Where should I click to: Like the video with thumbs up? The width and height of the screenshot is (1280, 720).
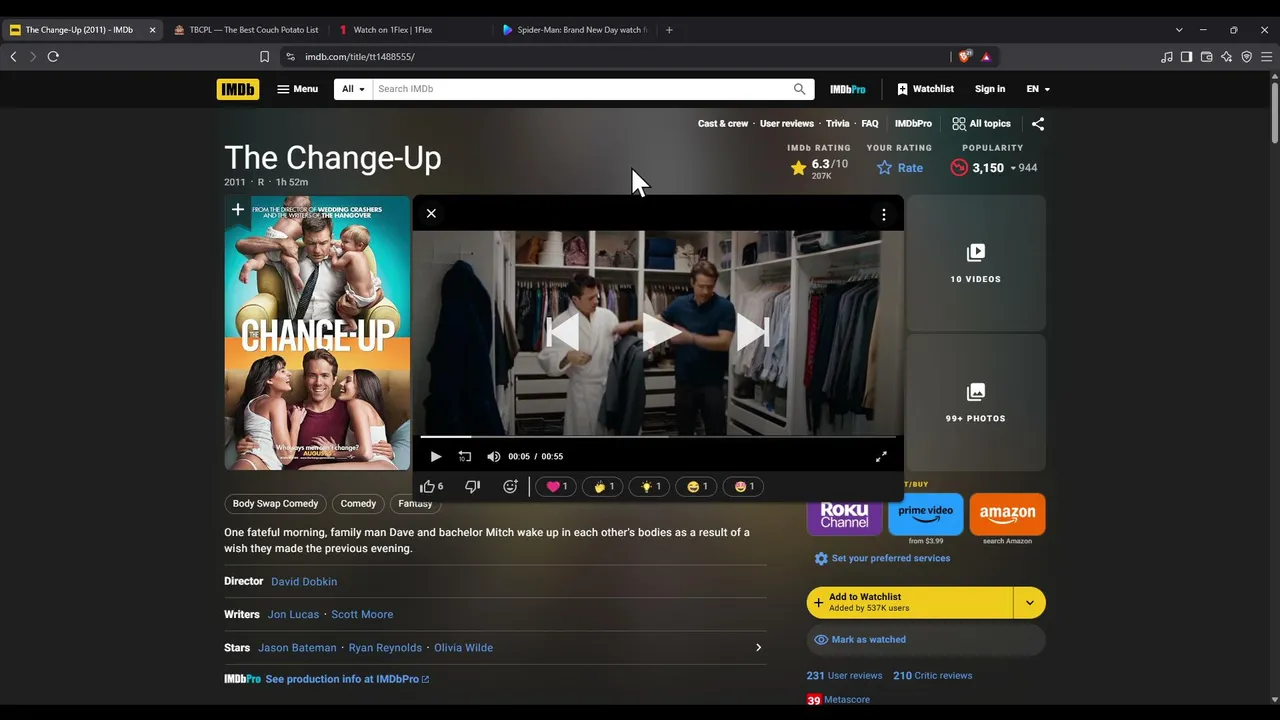(x=431, y=486)
